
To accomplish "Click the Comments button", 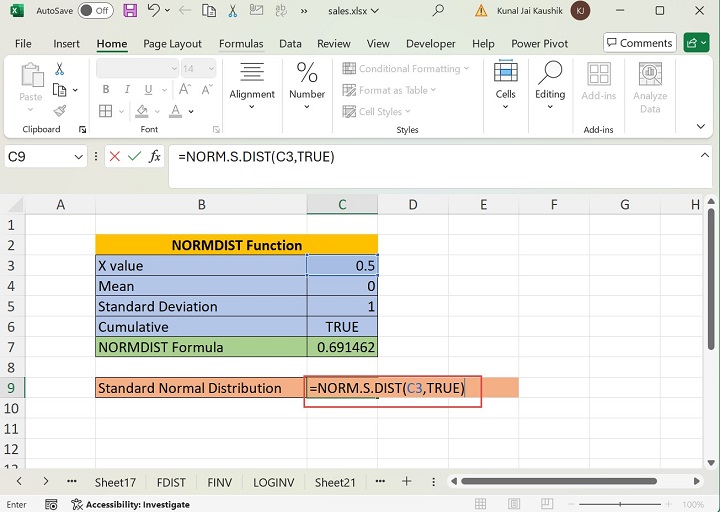I will click(x=639, y=43).
